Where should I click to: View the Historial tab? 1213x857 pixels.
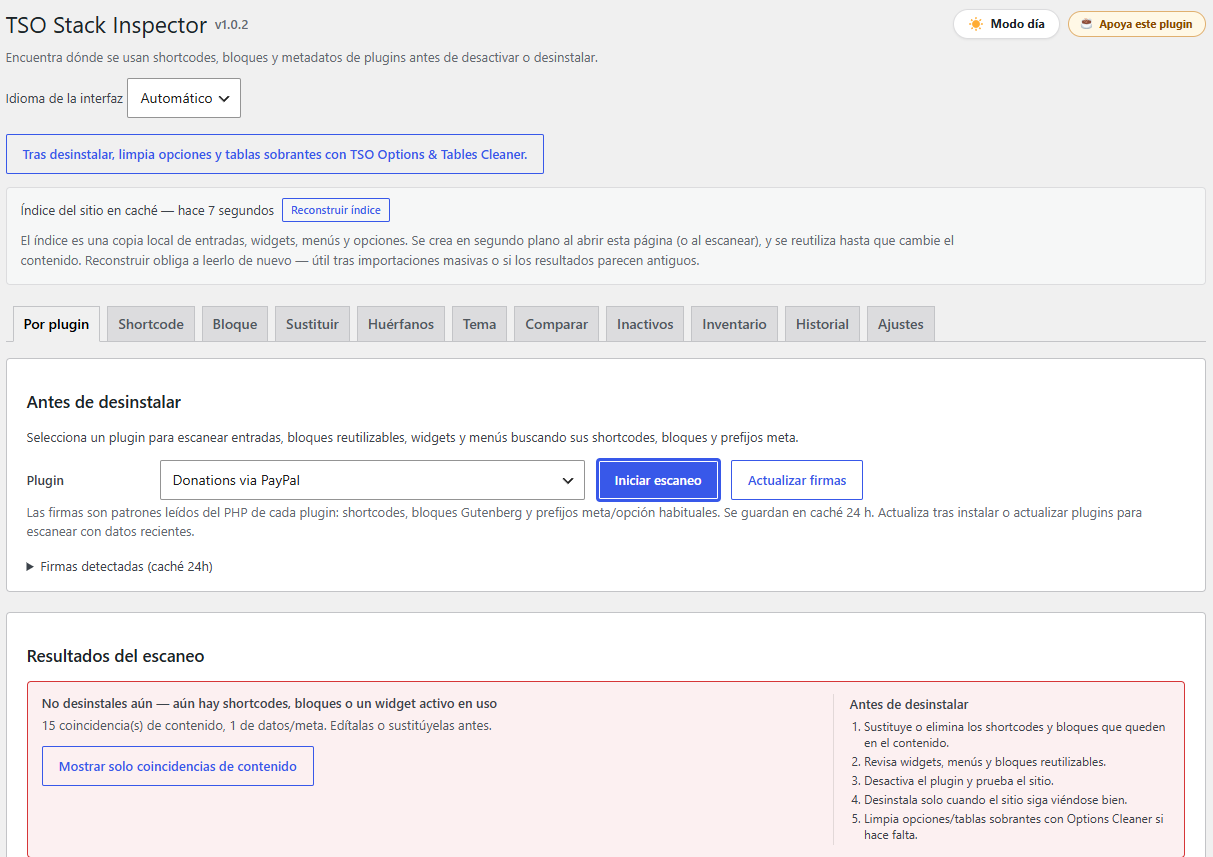coord(822,324)
